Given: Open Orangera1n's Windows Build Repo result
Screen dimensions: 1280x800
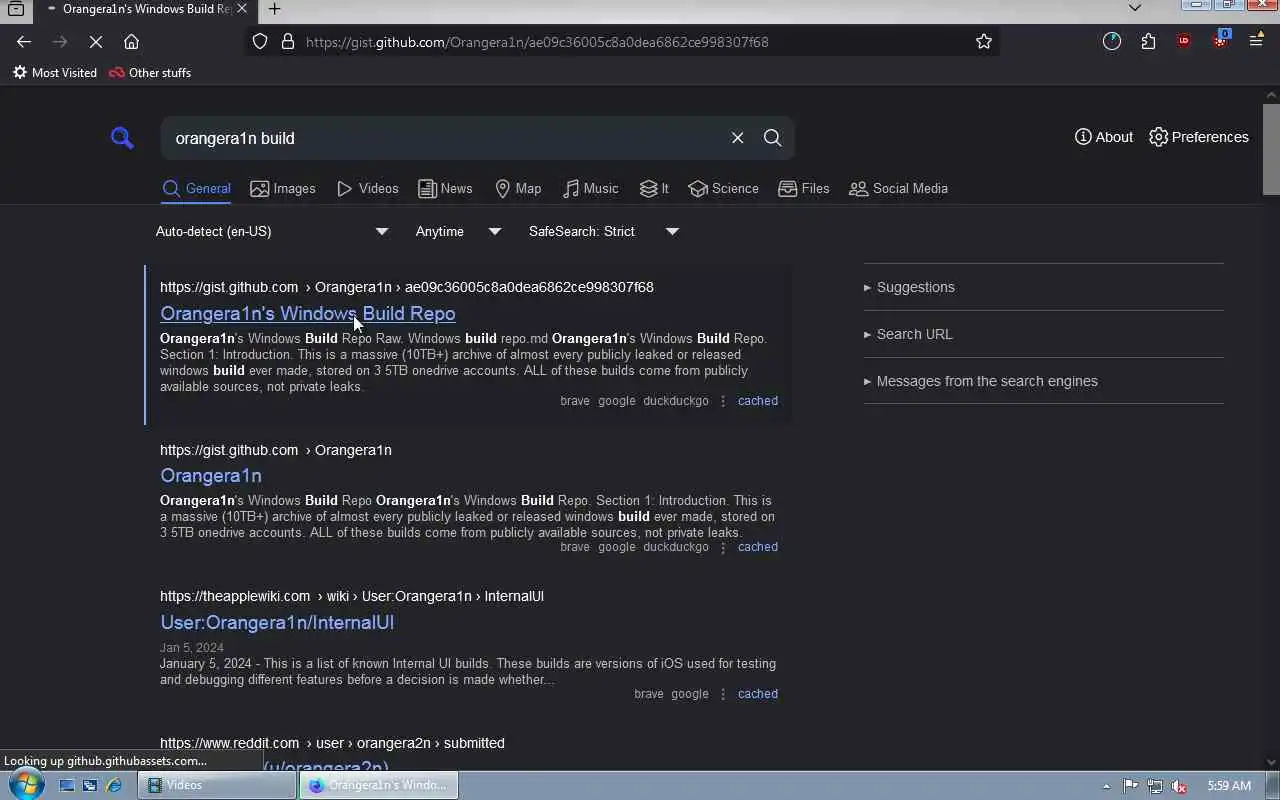Looking at the screenshot, I should 308,313.
